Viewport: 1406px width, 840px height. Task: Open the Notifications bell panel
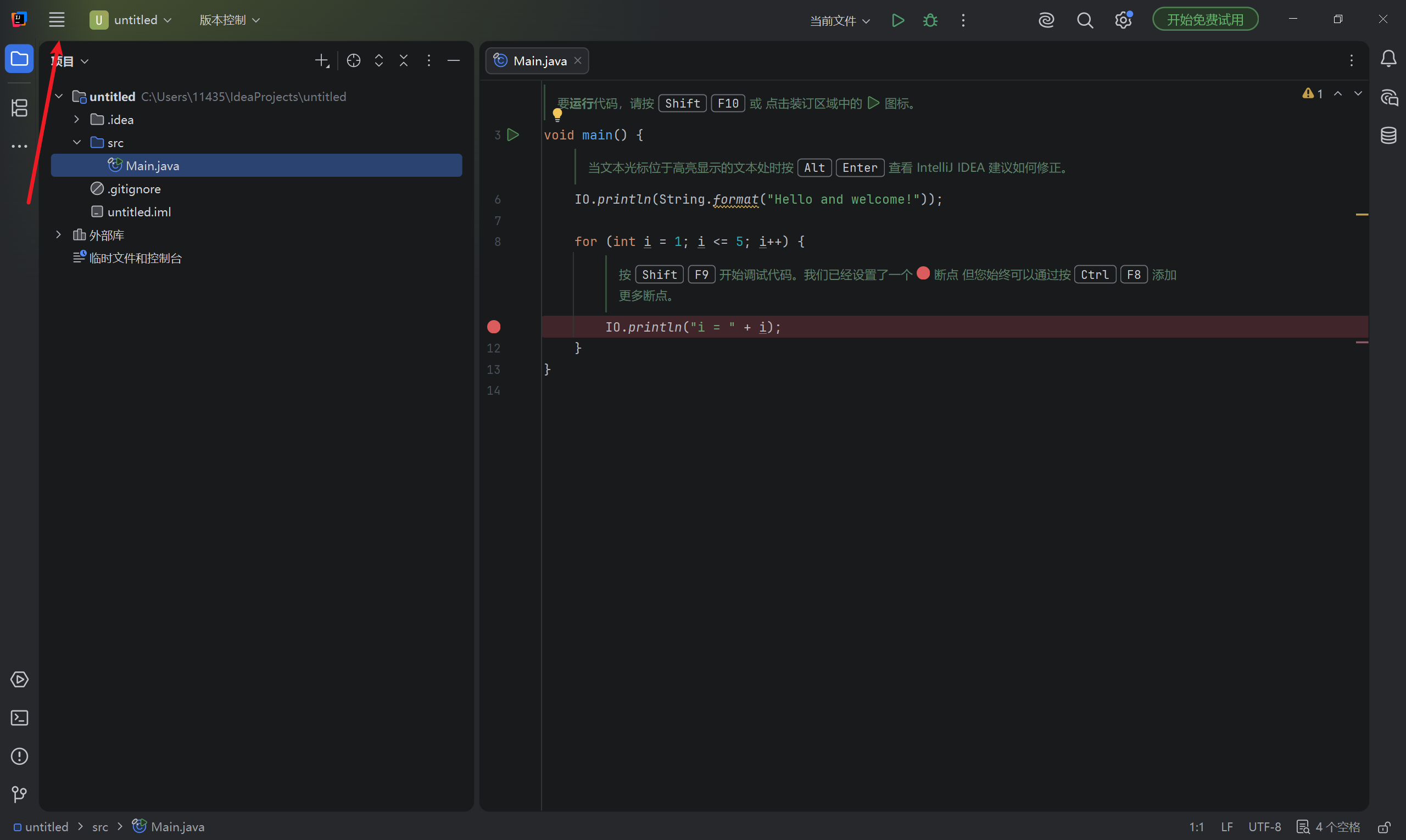coord(1388,59)
